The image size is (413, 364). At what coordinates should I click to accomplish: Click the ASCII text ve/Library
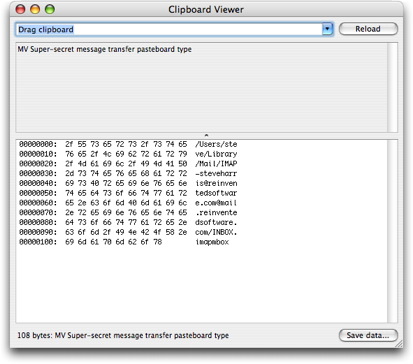point(216,154)
